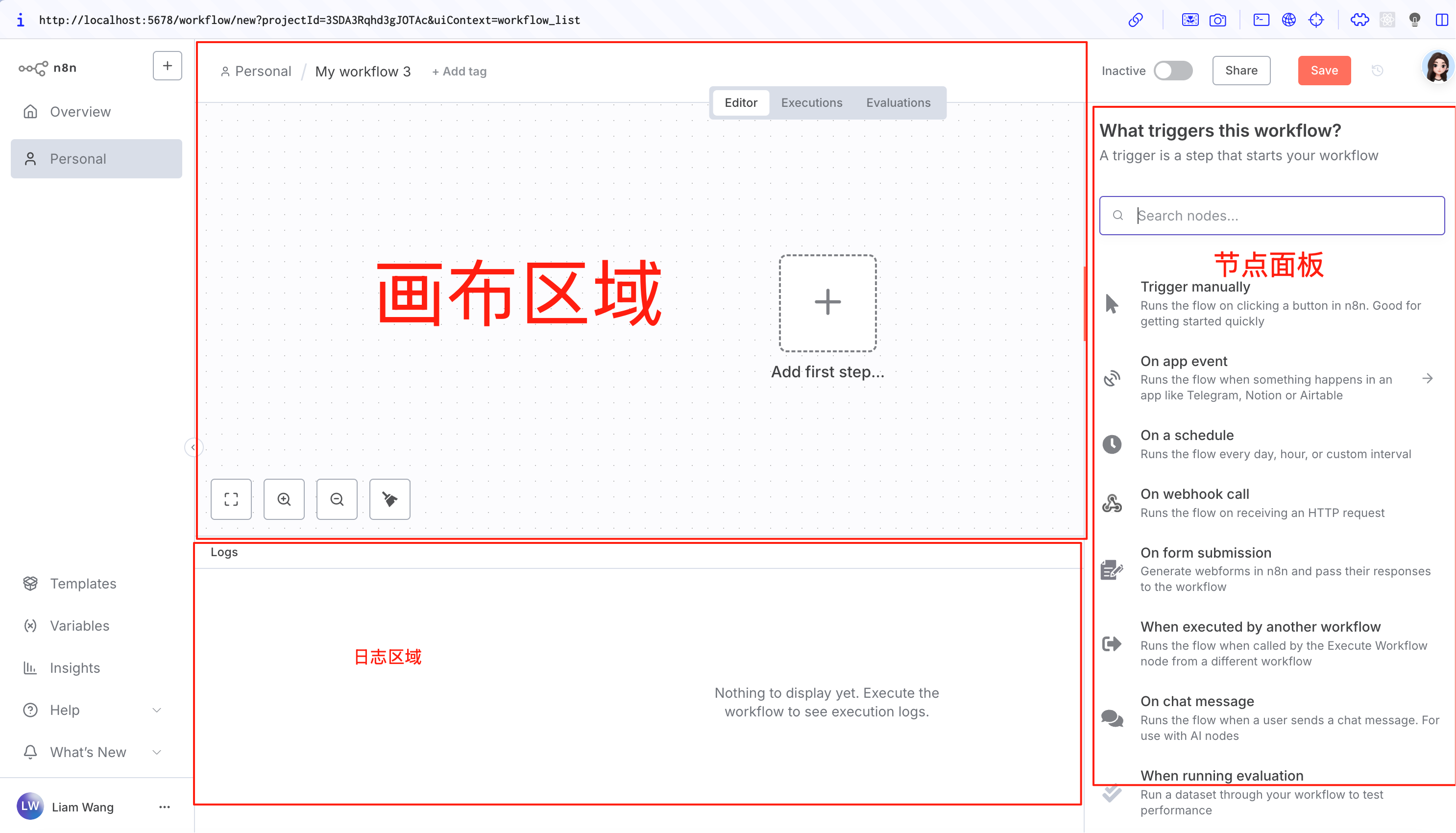Click the workflow history icon

coord(1377,71)
